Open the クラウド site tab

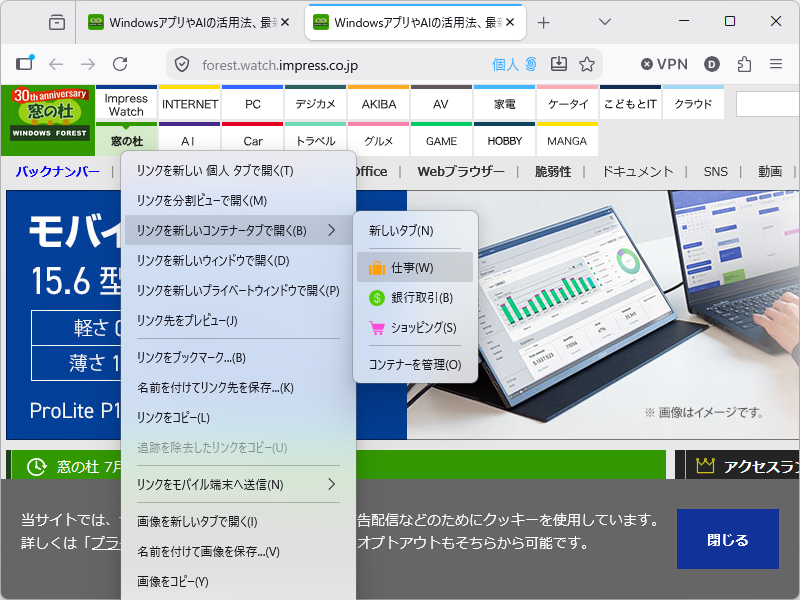click(x=693, y=104)
